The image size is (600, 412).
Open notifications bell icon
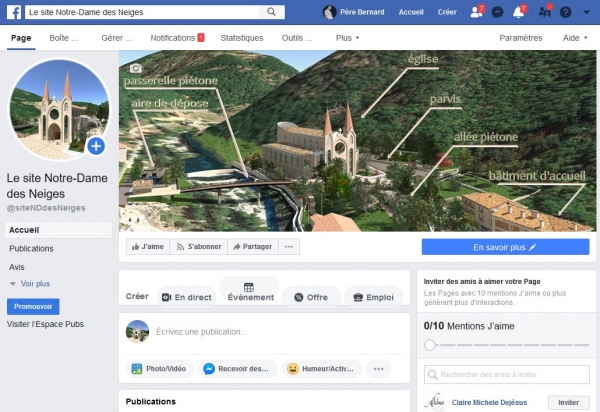[519, 12]
